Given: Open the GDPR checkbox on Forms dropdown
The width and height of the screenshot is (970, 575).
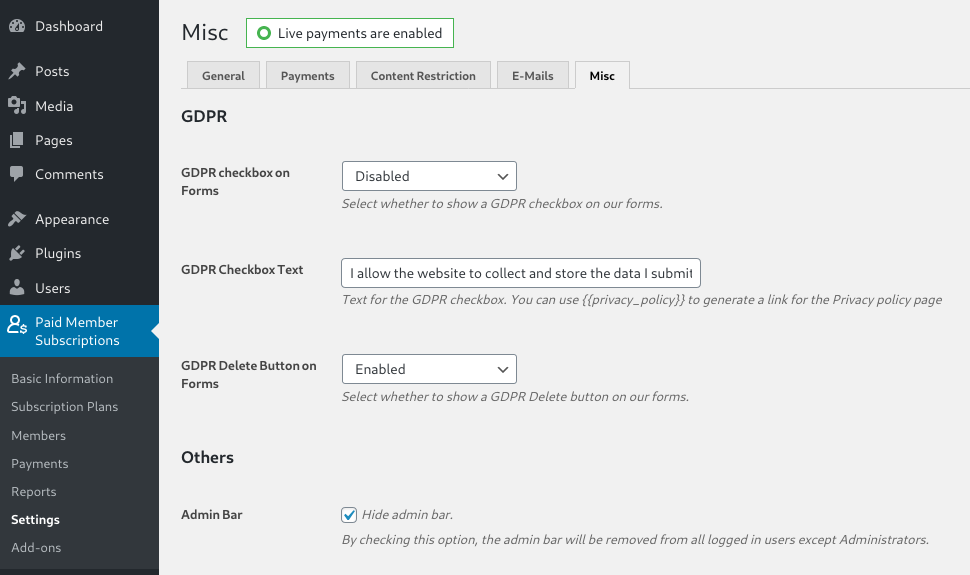Looking at the screenshot, I should coord(429,176).
